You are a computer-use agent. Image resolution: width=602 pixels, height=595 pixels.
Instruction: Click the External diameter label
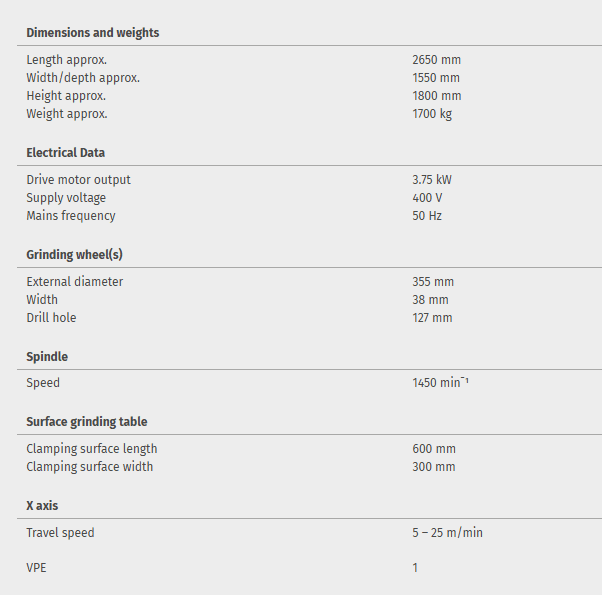click(75, 282)
